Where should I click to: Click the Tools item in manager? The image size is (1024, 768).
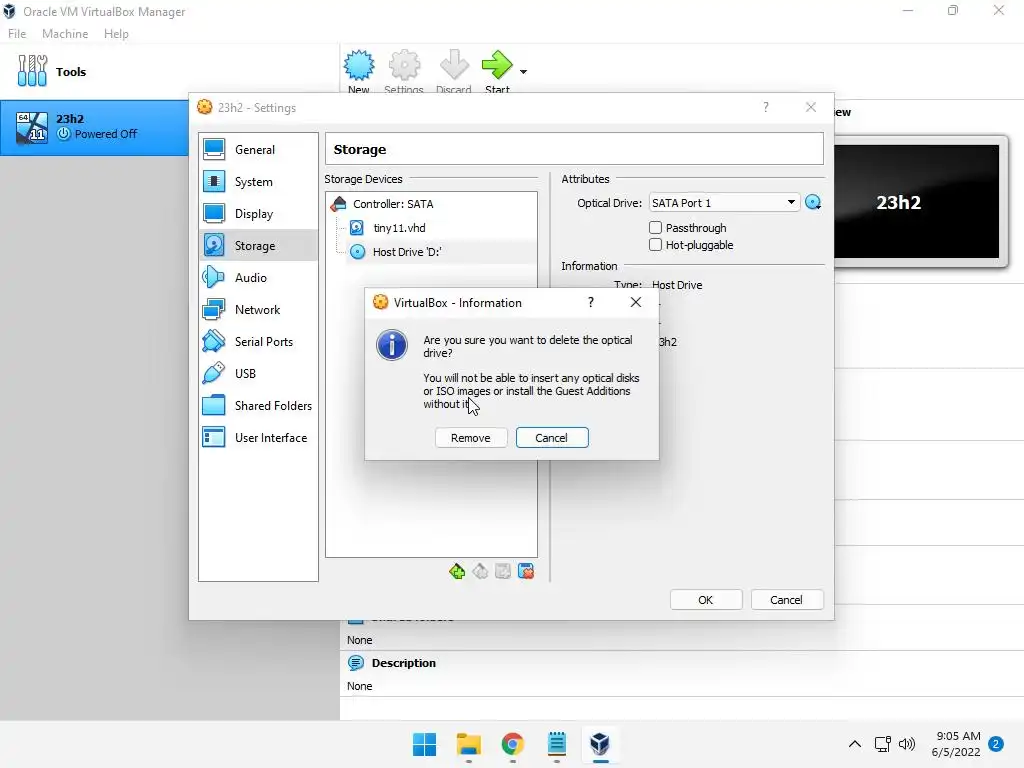[x=170, y=72]
